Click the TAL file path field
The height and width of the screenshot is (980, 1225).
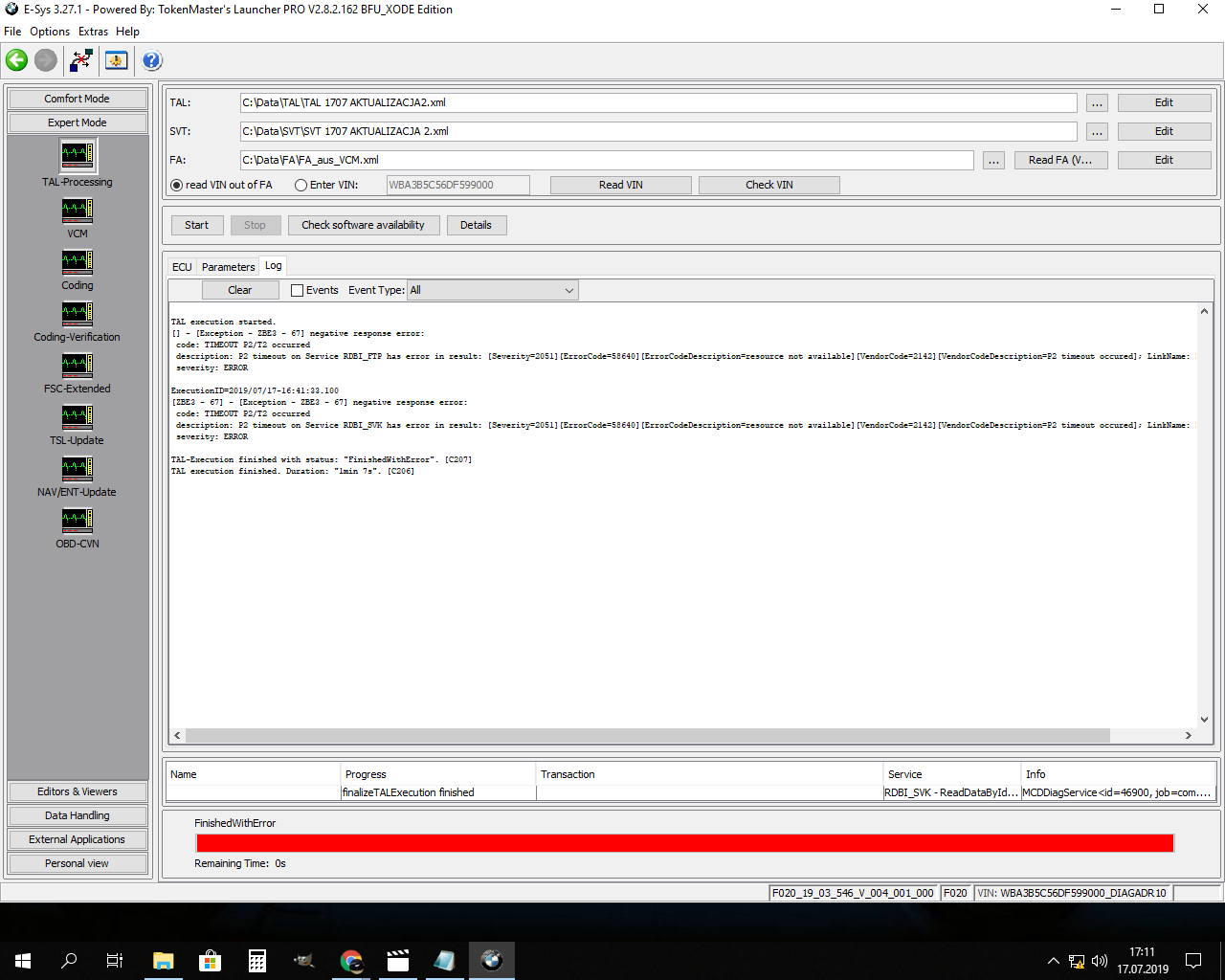(658, 102)
